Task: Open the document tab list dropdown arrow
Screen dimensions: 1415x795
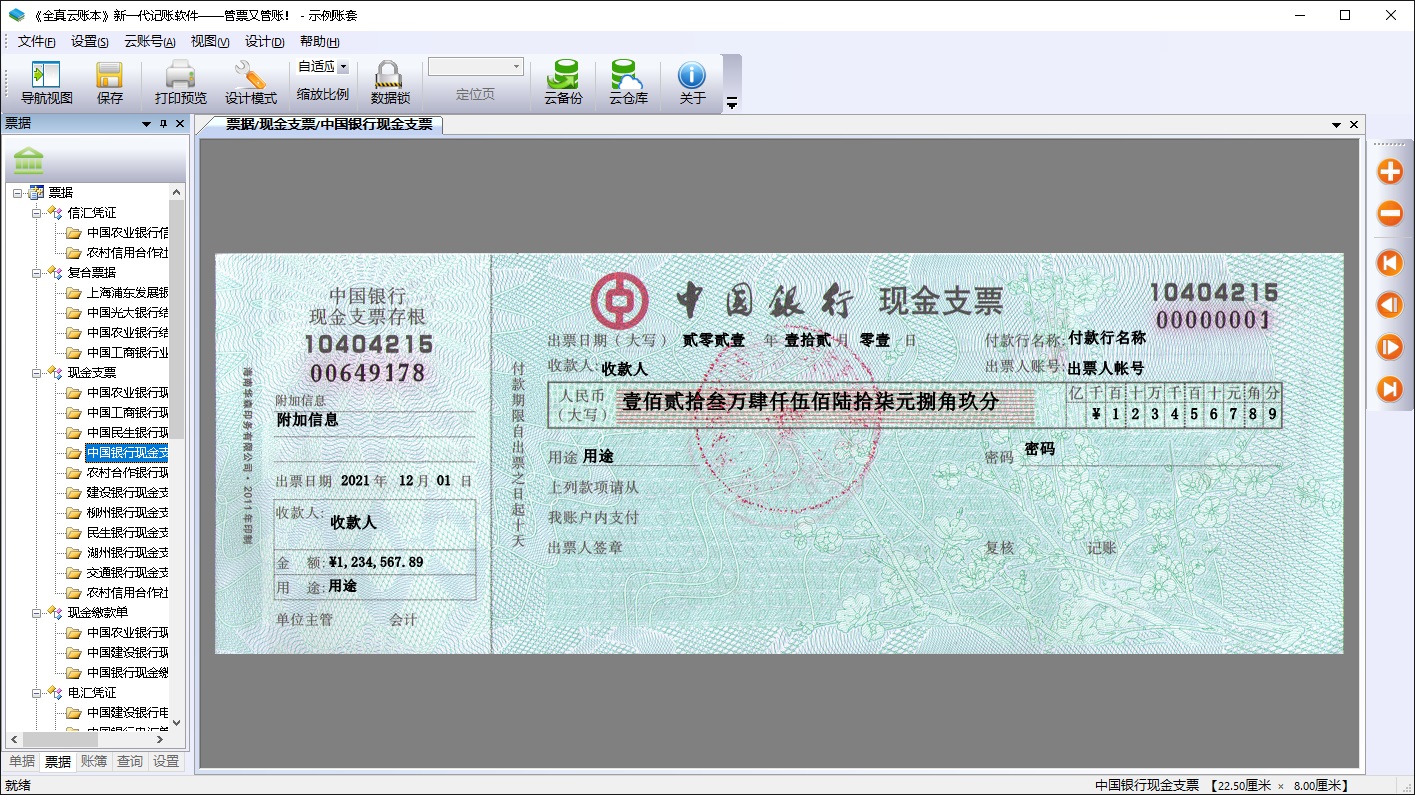Action: pos(1337,125)
